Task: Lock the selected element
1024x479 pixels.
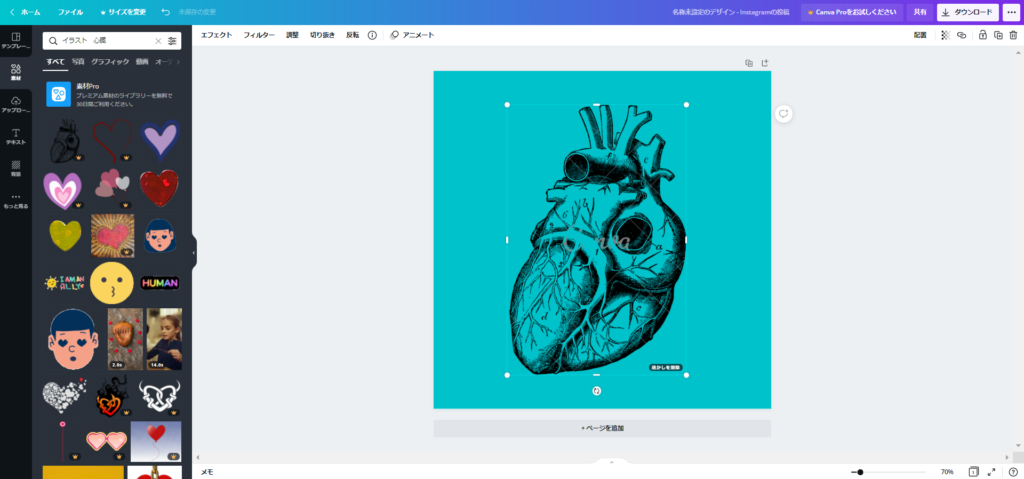Action: tap(982, 35)
